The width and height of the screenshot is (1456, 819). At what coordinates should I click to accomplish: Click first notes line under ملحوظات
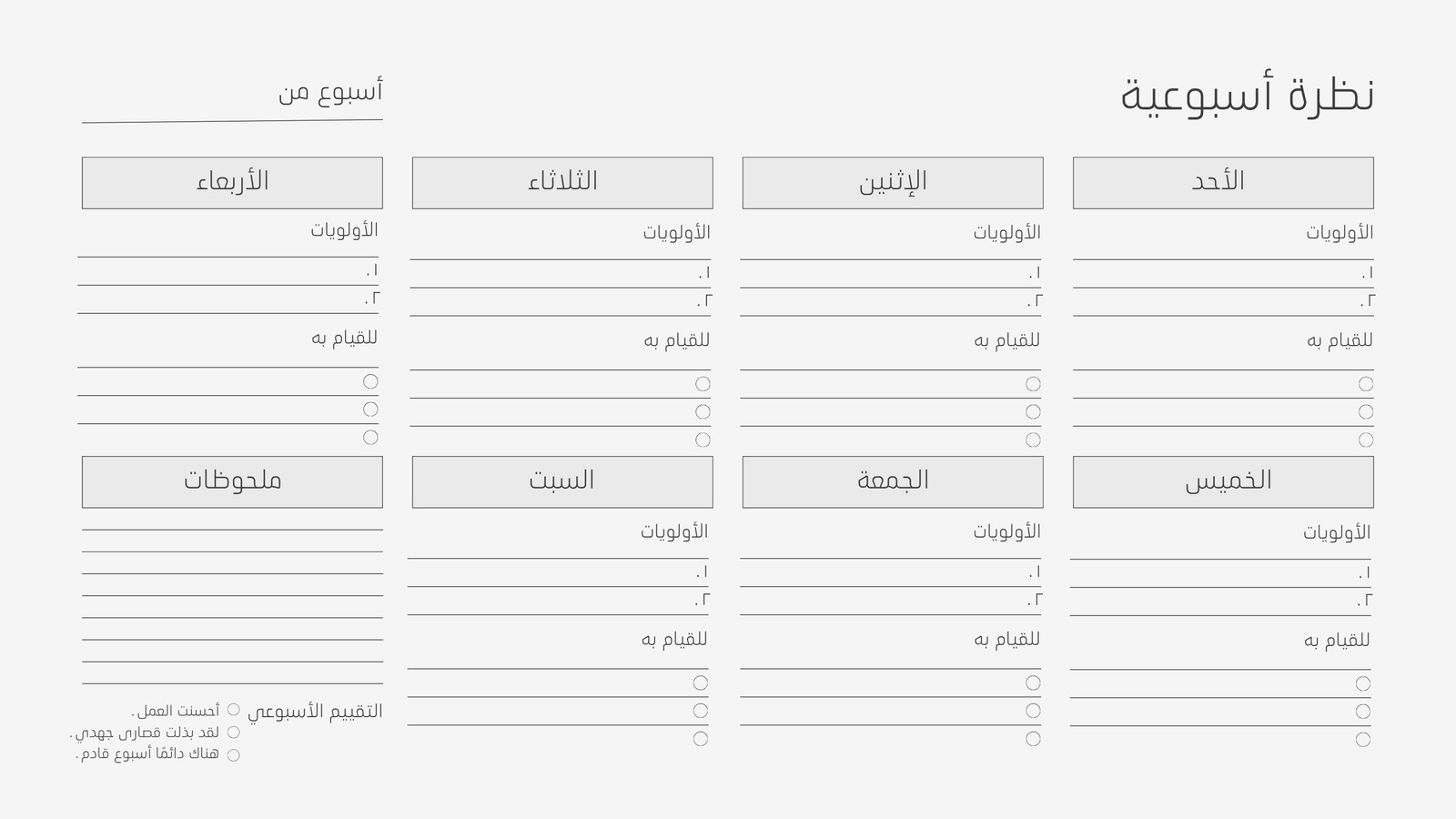point(232,530)
